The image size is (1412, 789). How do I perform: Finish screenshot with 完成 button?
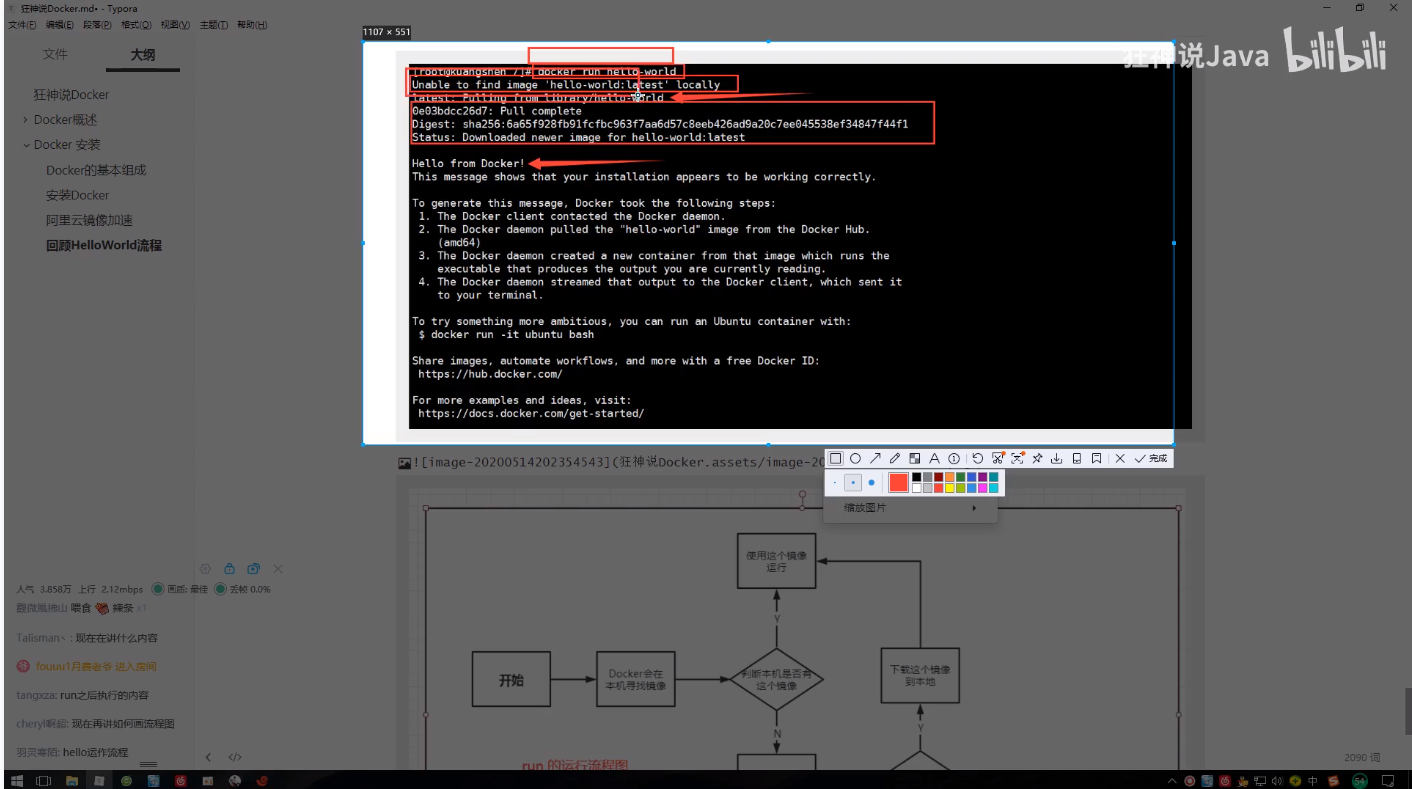point(1151,458)
